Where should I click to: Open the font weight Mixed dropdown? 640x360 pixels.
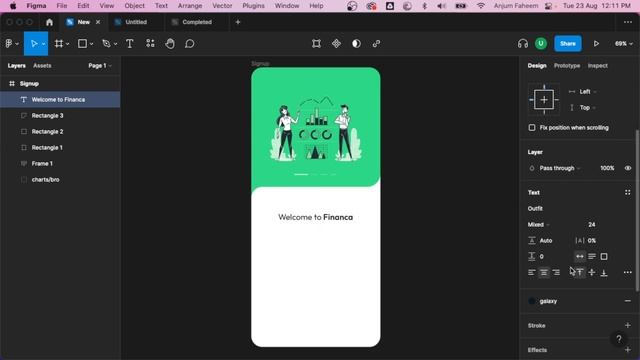538,224
